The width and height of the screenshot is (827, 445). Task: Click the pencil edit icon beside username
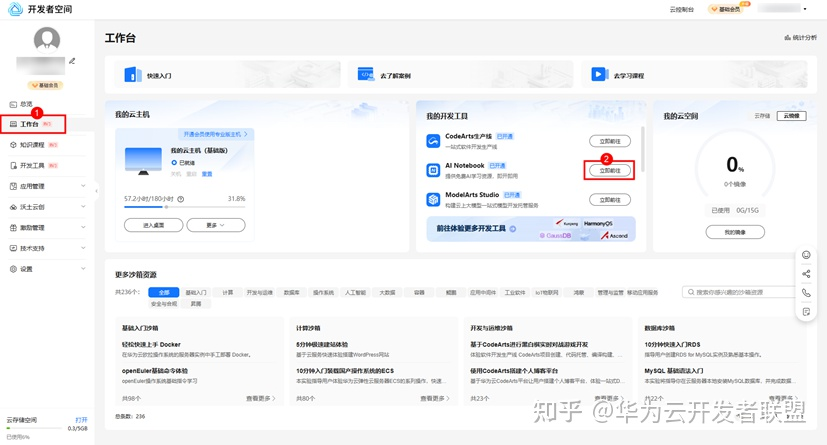72,61
